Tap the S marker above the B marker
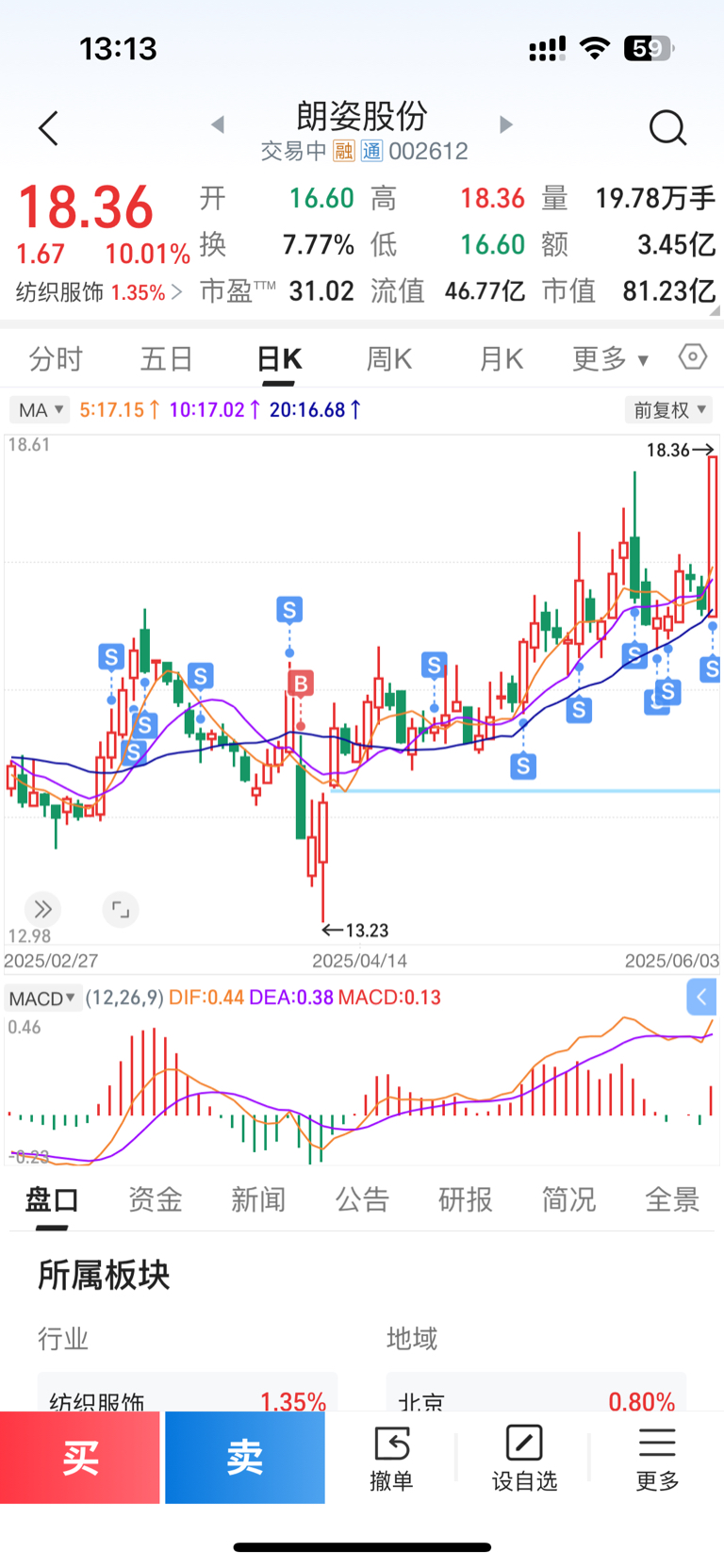The width and height of the screenshot is (724, 1568). click(x=289, y=610)
